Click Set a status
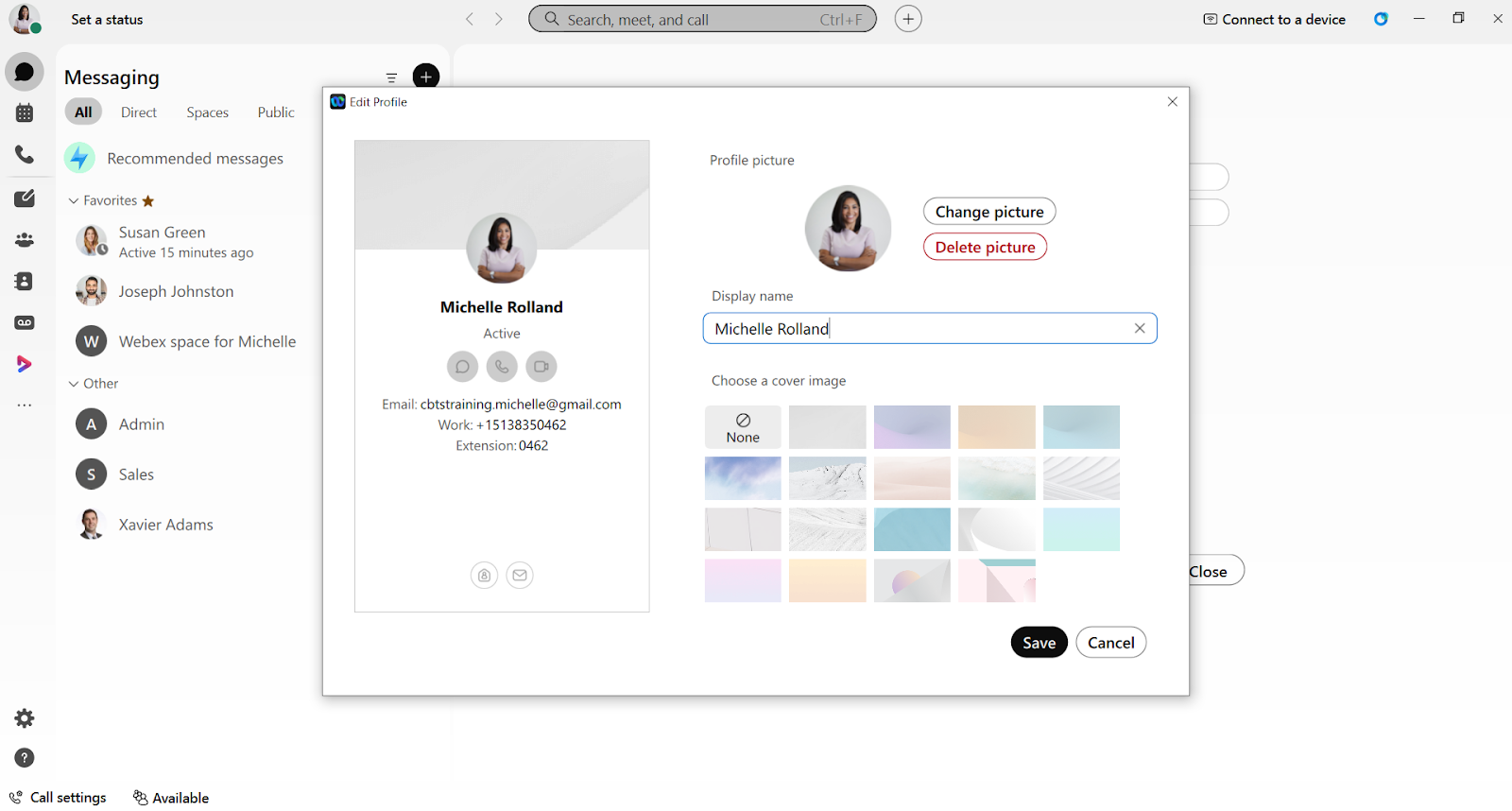The width and height of the screenshot is (1512, 811). (x=107, y=19)
